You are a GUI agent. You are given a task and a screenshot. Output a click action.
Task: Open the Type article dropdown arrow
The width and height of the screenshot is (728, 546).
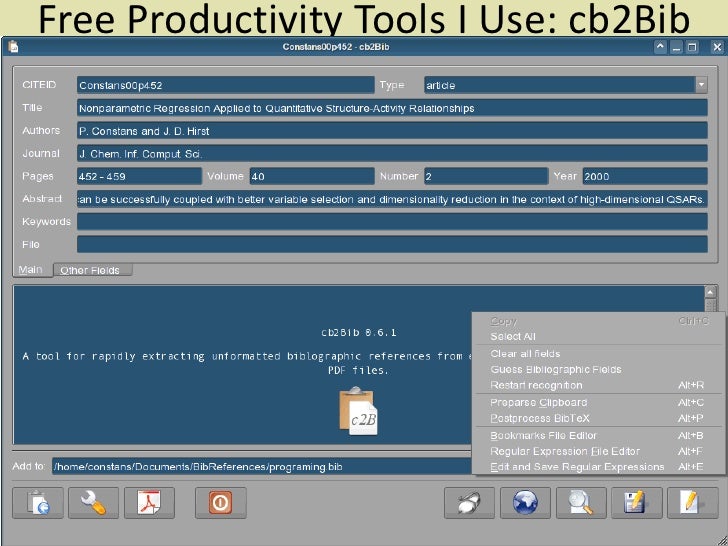click(x=701, y=85)
